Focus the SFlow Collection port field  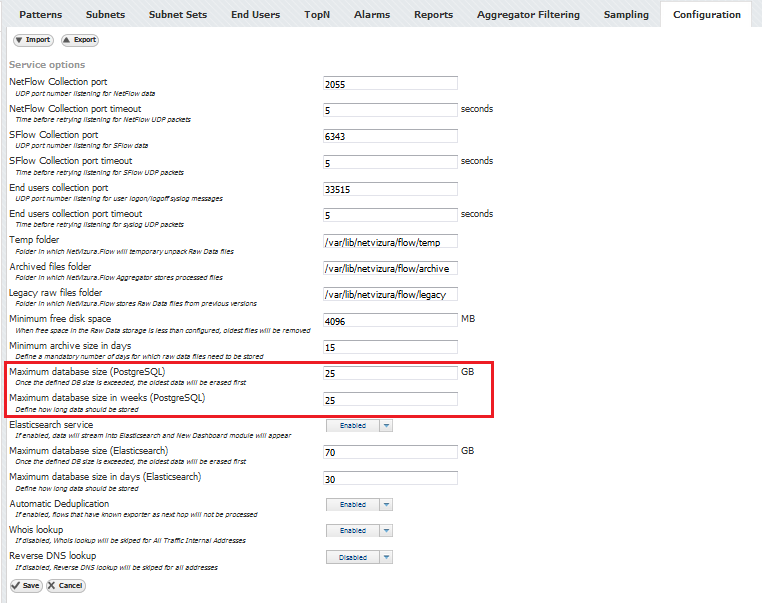coord(390,136)
